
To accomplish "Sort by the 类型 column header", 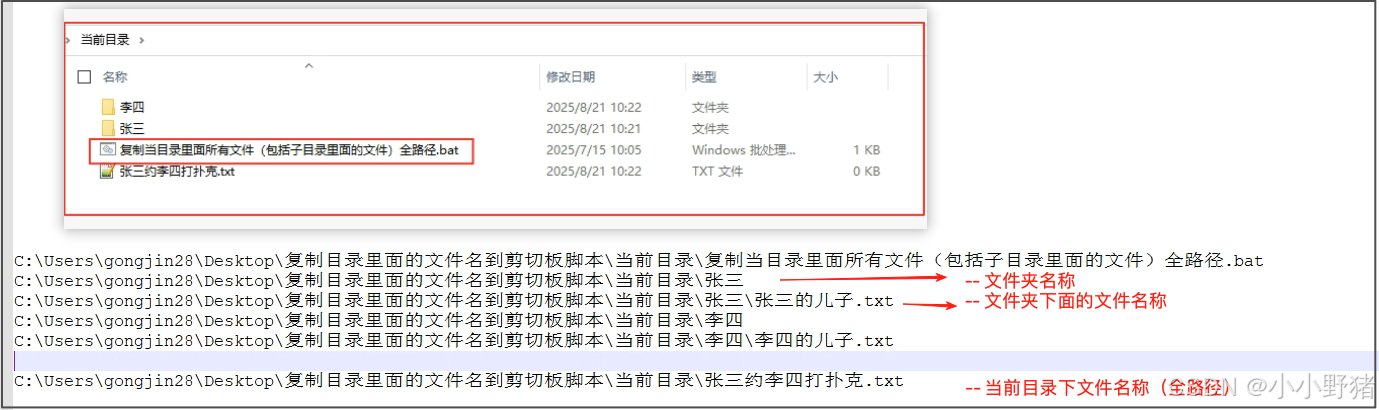I will [704, 77].
